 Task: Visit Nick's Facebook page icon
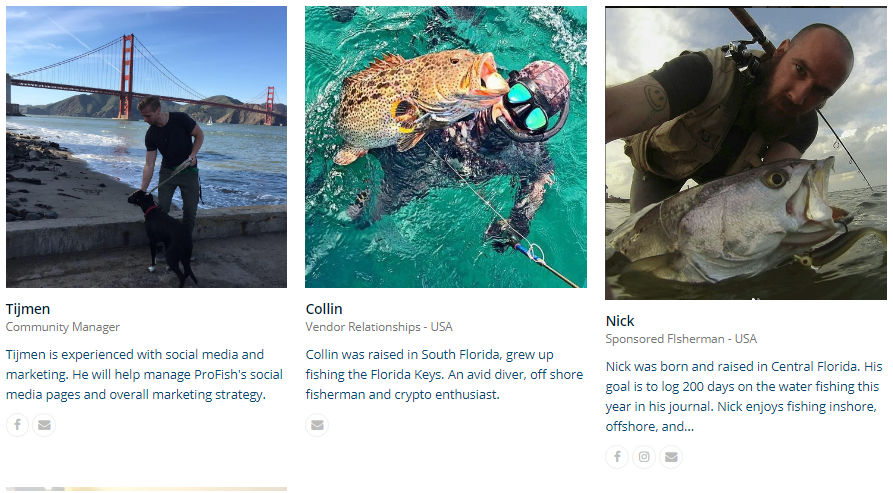click(618, 457)
